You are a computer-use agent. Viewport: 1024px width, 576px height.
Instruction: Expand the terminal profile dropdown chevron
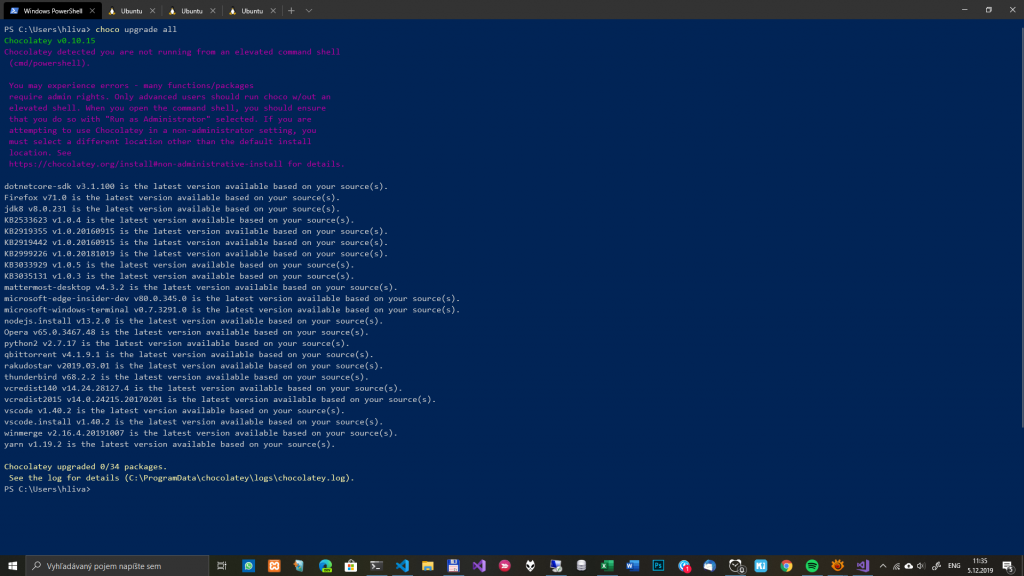(309, 10)
